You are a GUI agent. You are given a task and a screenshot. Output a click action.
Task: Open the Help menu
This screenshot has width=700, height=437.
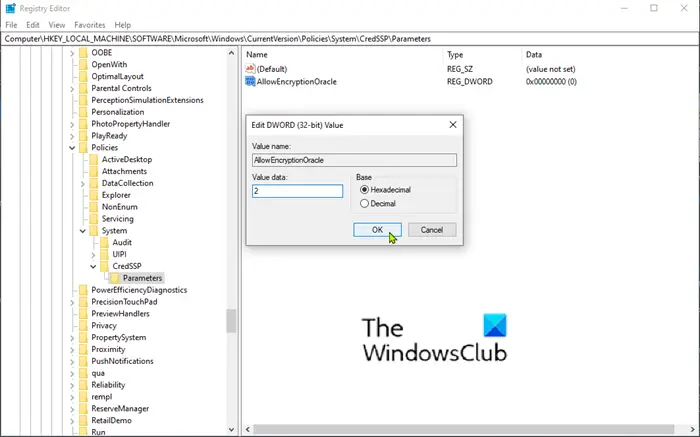[123, 25]
